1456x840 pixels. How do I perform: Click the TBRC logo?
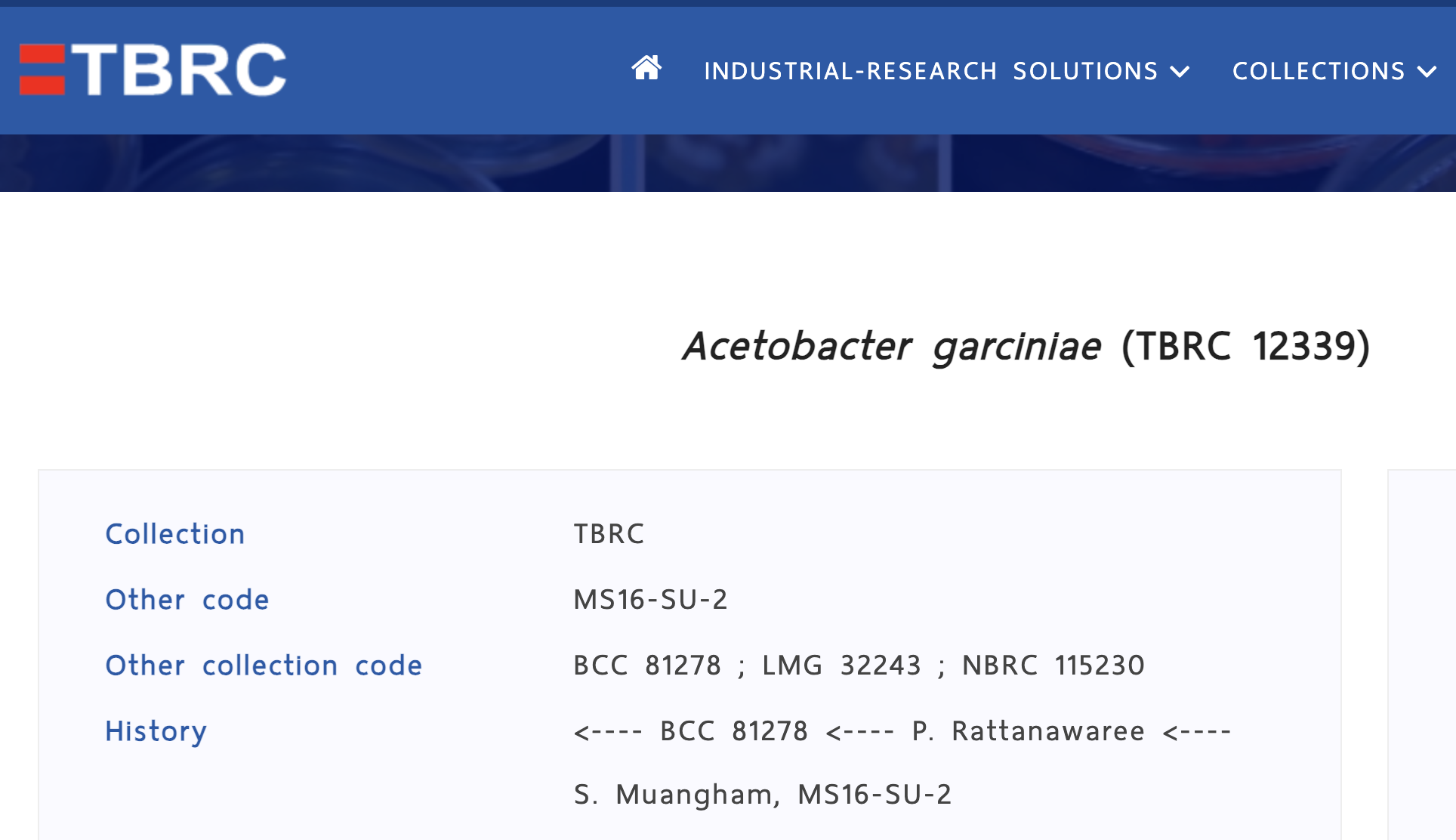pos(153,69)
